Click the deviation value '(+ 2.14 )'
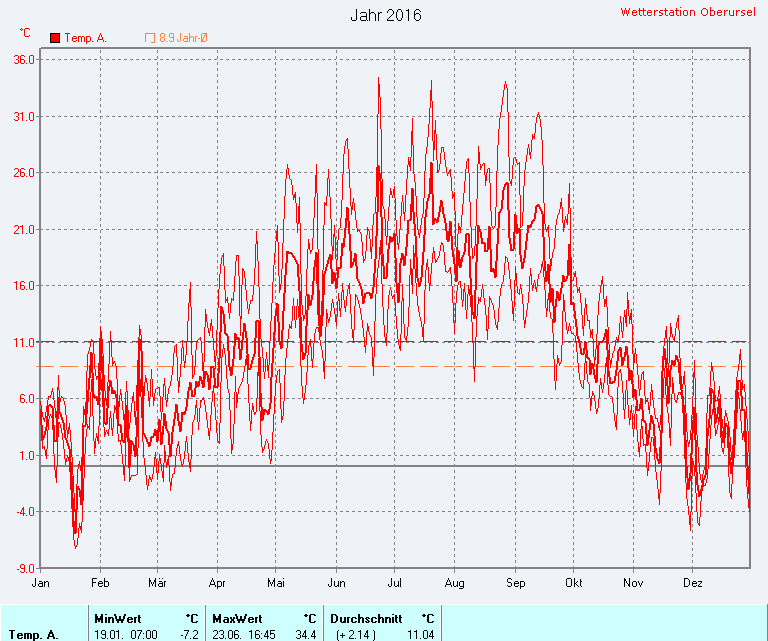The height and width of the screenshot is (641, 768). (356, 635)
